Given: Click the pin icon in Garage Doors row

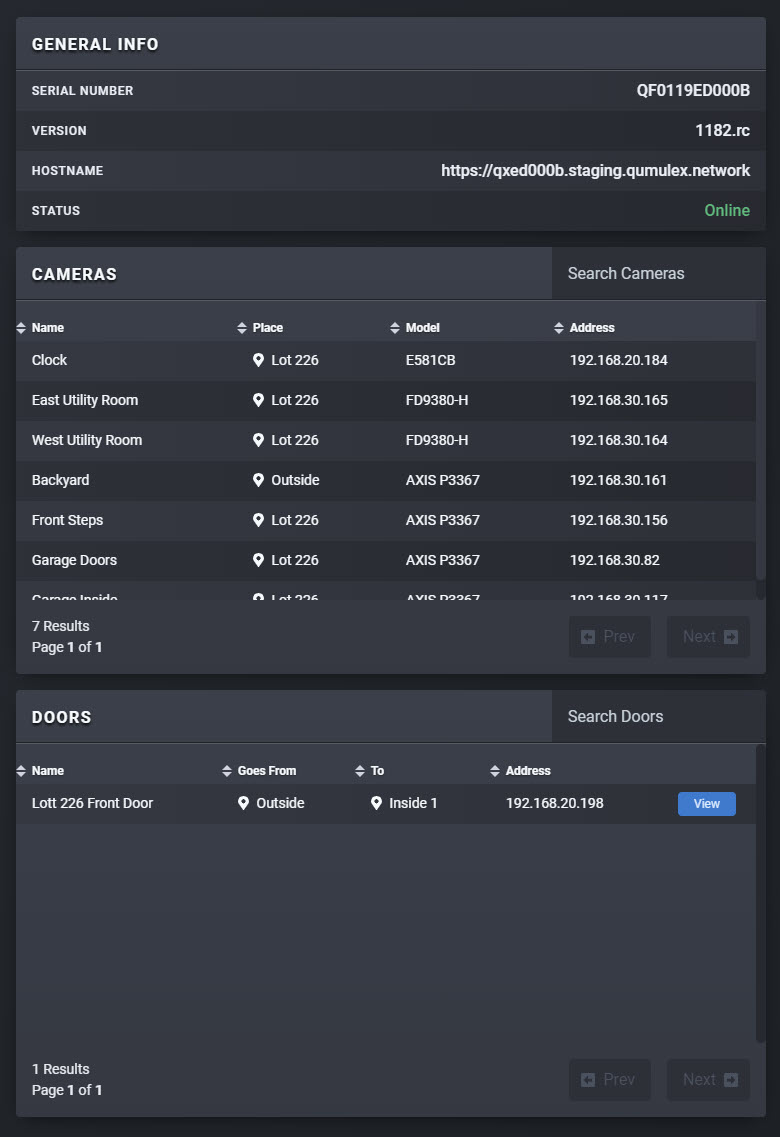Looking at the screenshot, I should [x=258, y=560].
